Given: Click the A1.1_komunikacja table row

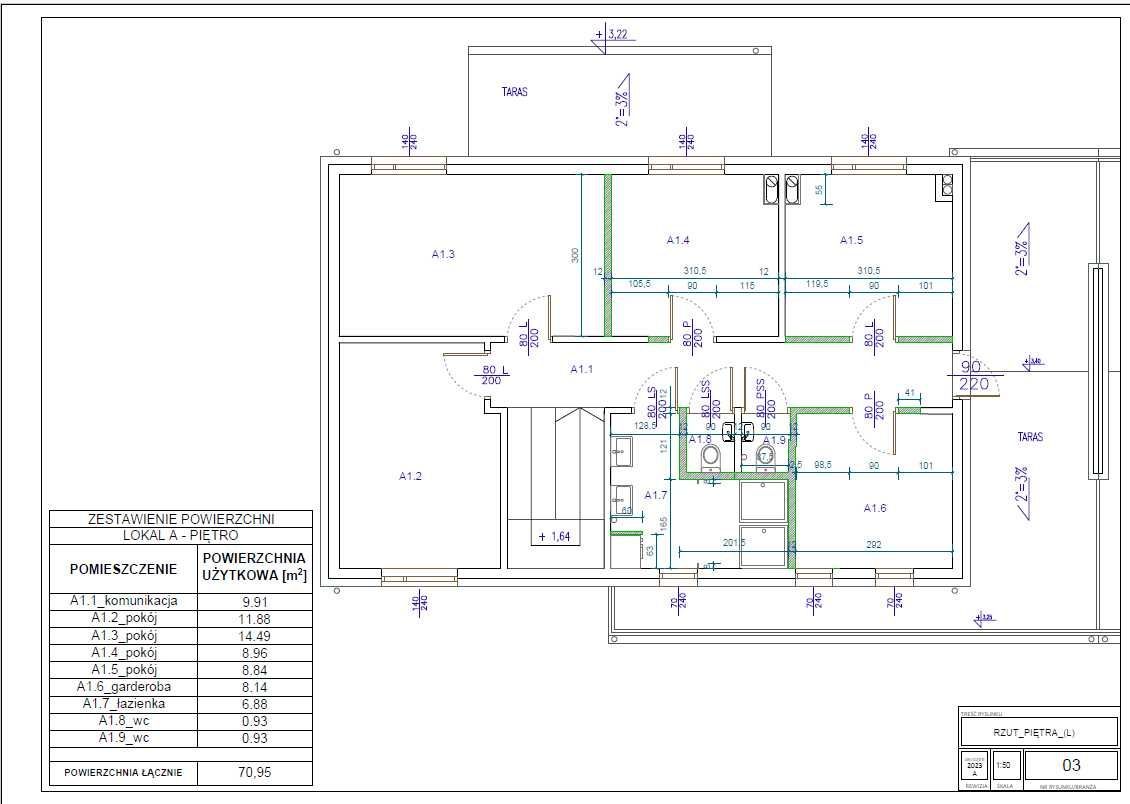Looking at the screenshot, I should tap(181, 602).
